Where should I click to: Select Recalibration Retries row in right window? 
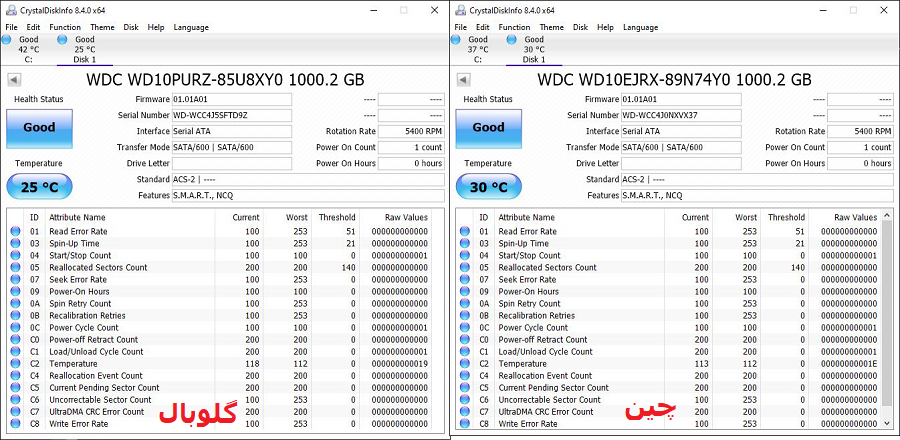[x=670, y=316]
